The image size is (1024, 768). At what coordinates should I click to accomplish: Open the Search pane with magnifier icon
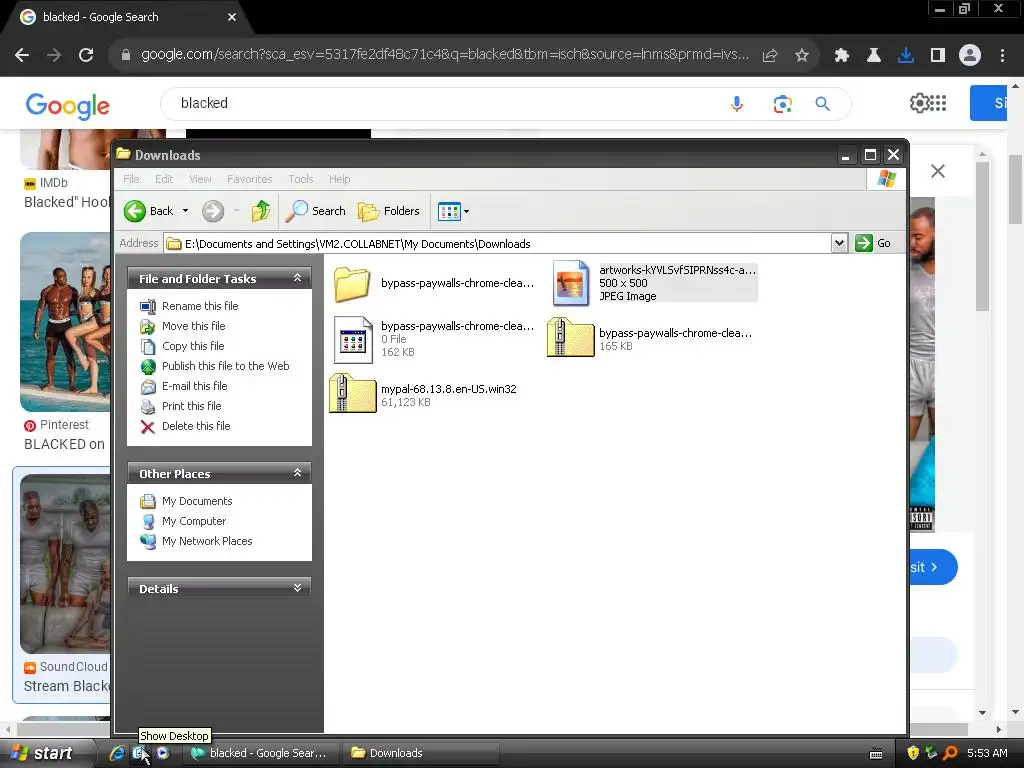(x=315, y=211)
